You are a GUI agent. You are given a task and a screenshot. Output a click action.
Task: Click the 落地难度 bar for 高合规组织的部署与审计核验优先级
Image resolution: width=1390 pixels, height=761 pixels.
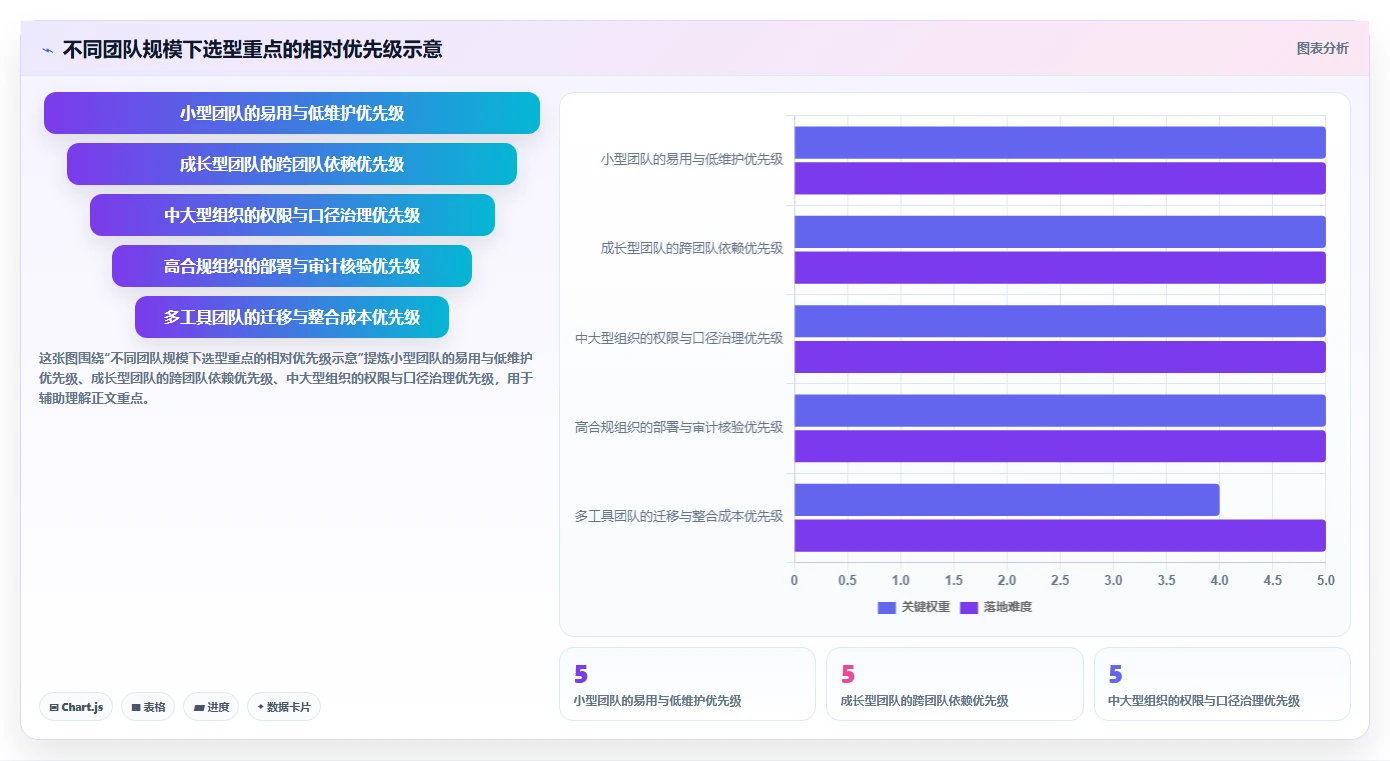click(x=1060, y=446)
